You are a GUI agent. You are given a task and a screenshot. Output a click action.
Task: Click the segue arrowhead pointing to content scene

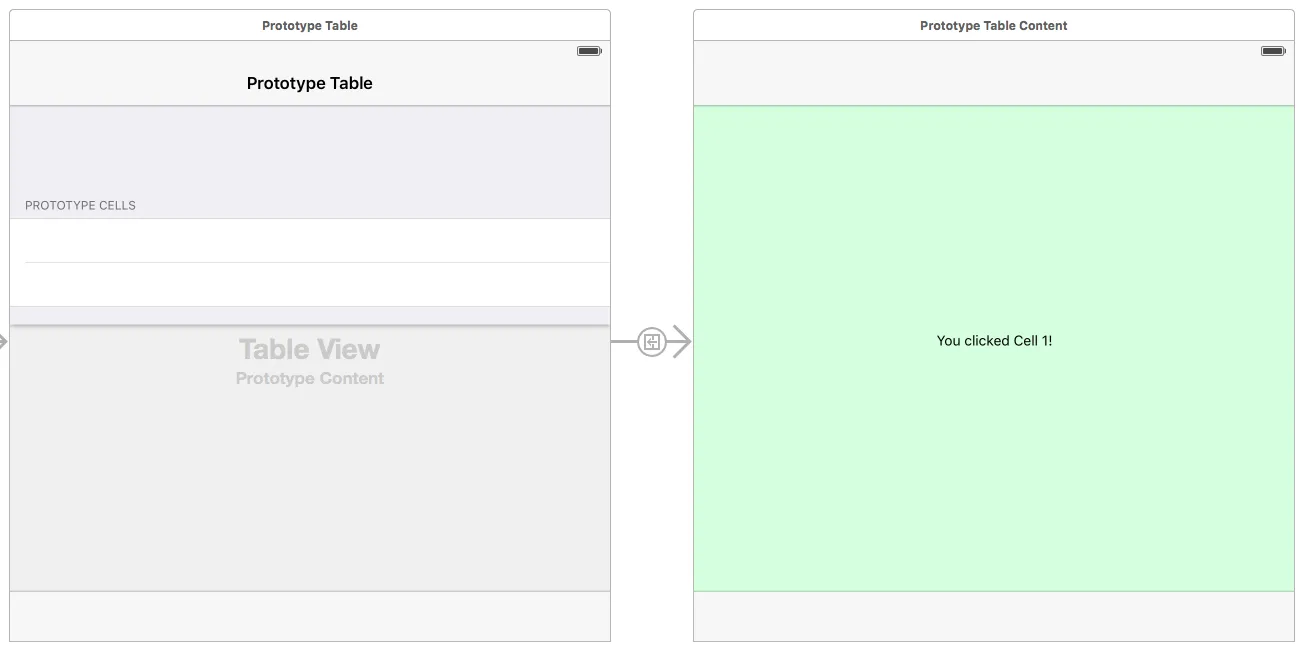[x=681, y=342]
